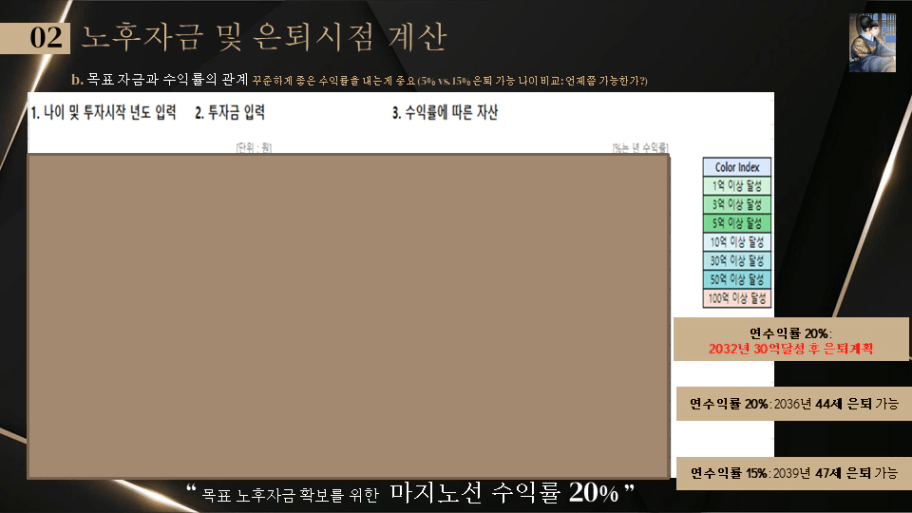Click the orange note about 5% vs 15%
The width and height of the screenshot is (912, 513).
(450, 81)
